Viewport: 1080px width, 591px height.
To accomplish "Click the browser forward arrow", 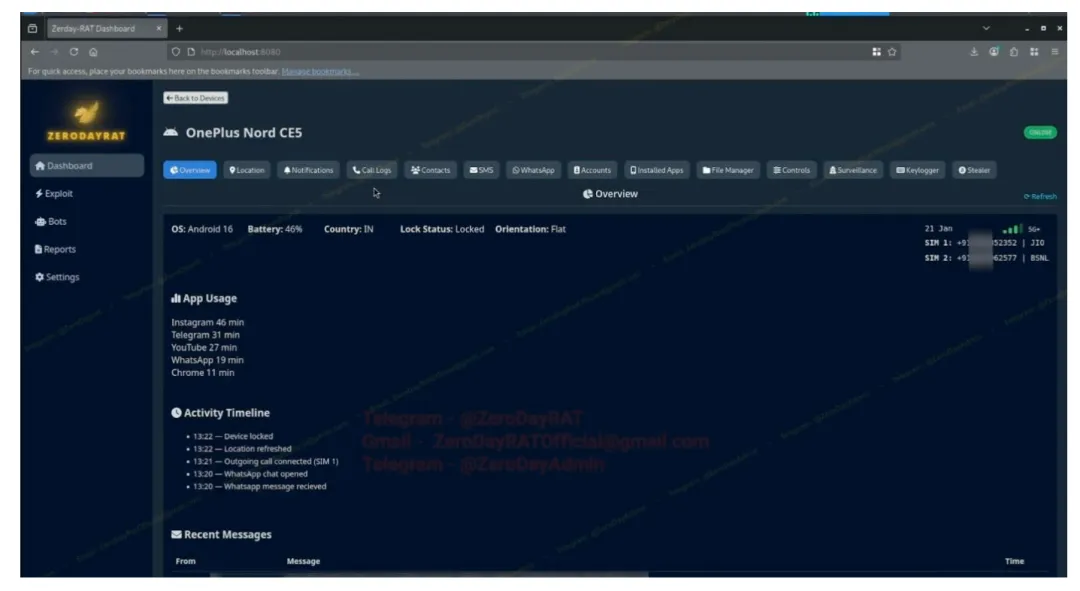I will pos(54,52).
